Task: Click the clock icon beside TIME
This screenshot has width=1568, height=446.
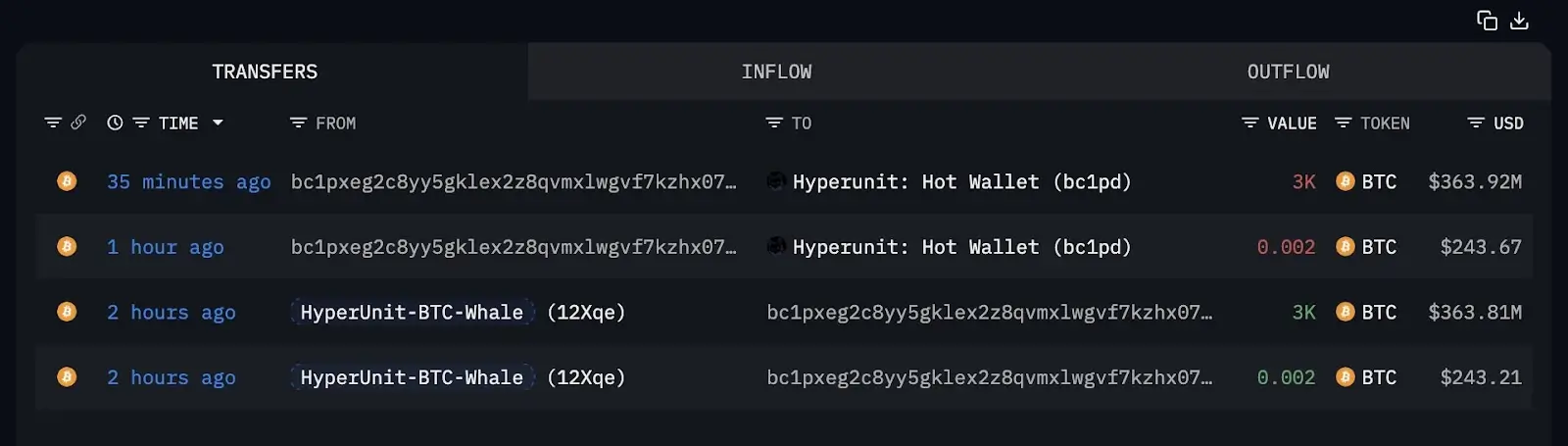Action: (x=115, y=123)
